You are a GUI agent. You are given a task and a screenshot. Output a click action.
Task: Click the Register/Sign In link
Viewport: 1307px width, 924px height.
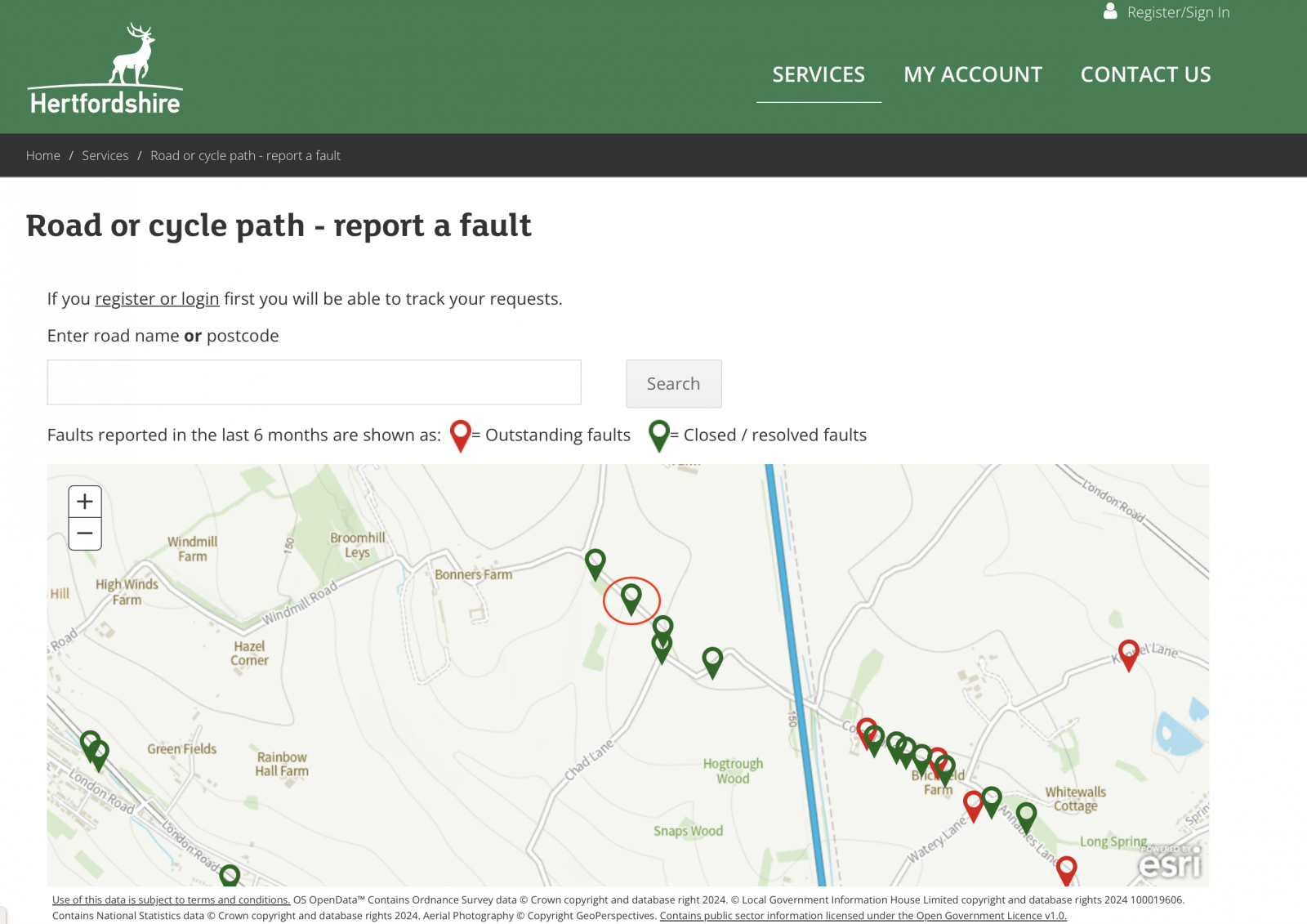[1178, 12]
